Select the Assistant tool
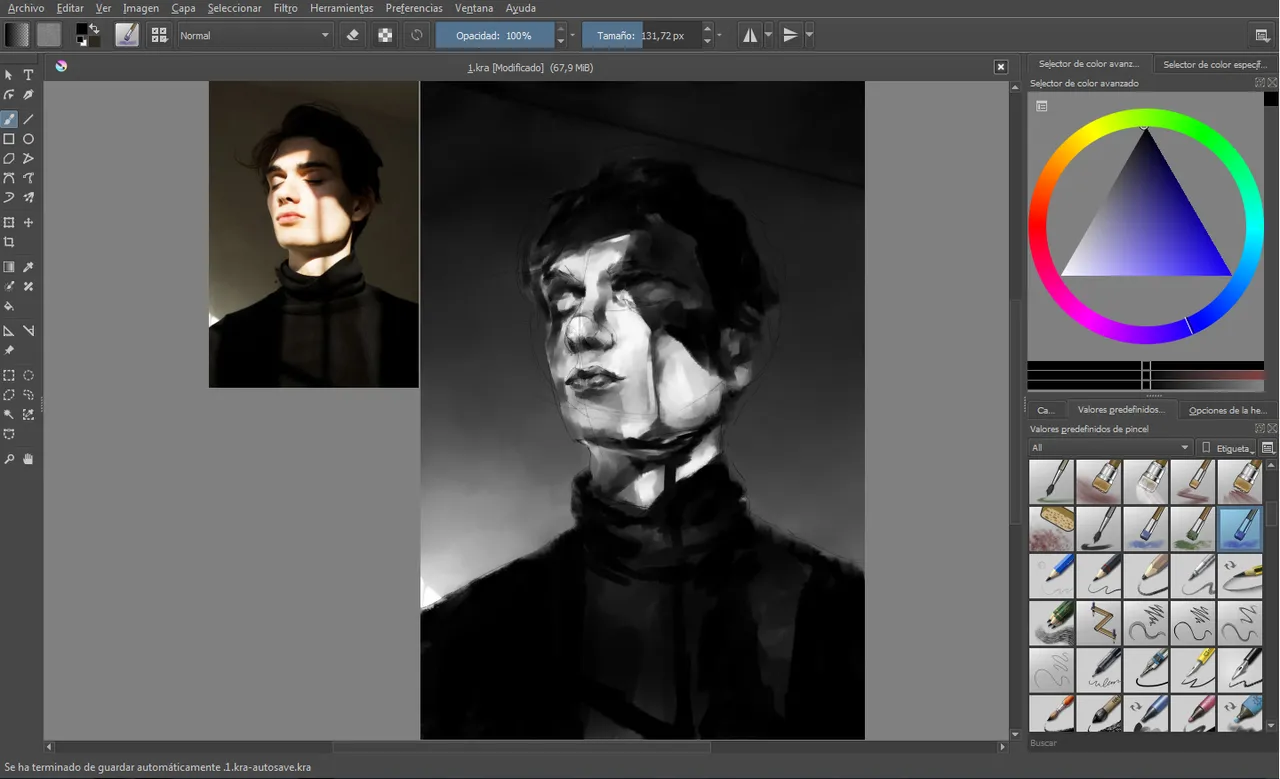The width and height of the screenshot is (1280, 779). tap(9, 330)
